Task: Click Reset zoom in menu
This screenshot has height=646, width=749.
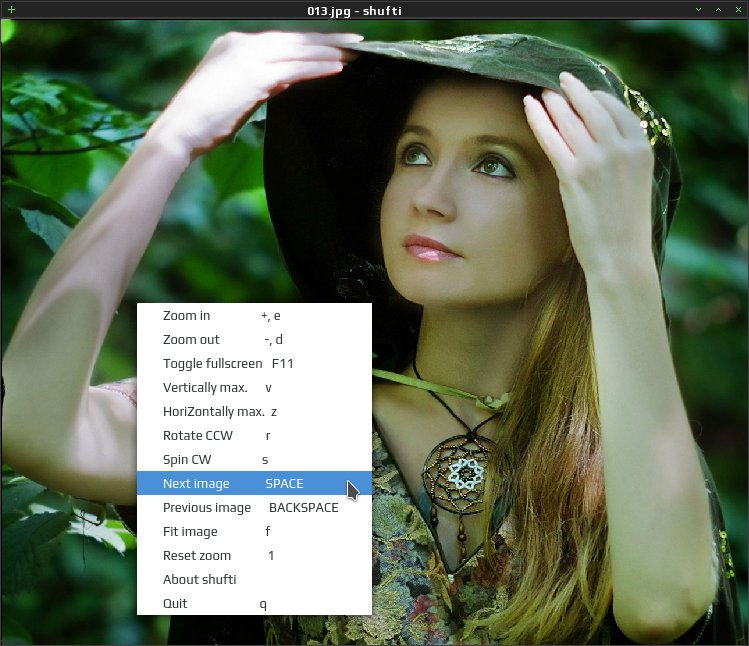Action: coord(254,555)
